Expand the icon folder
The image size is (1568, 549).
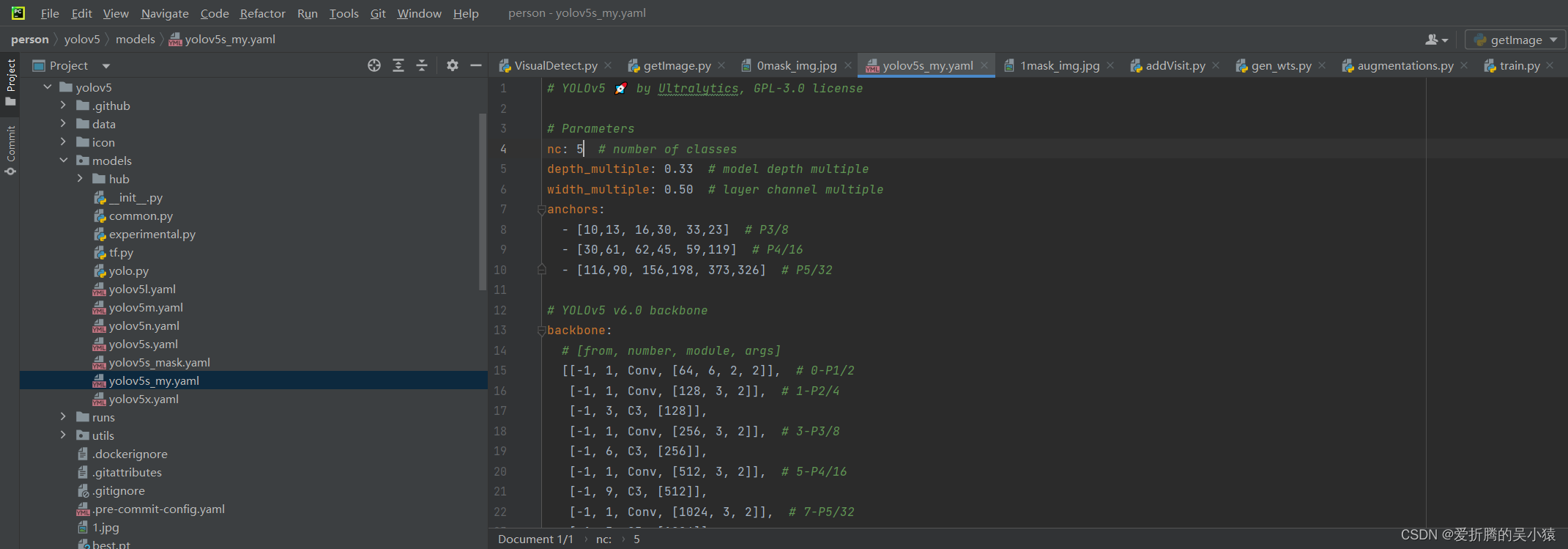pyautogui.click(x=64, y=142)
